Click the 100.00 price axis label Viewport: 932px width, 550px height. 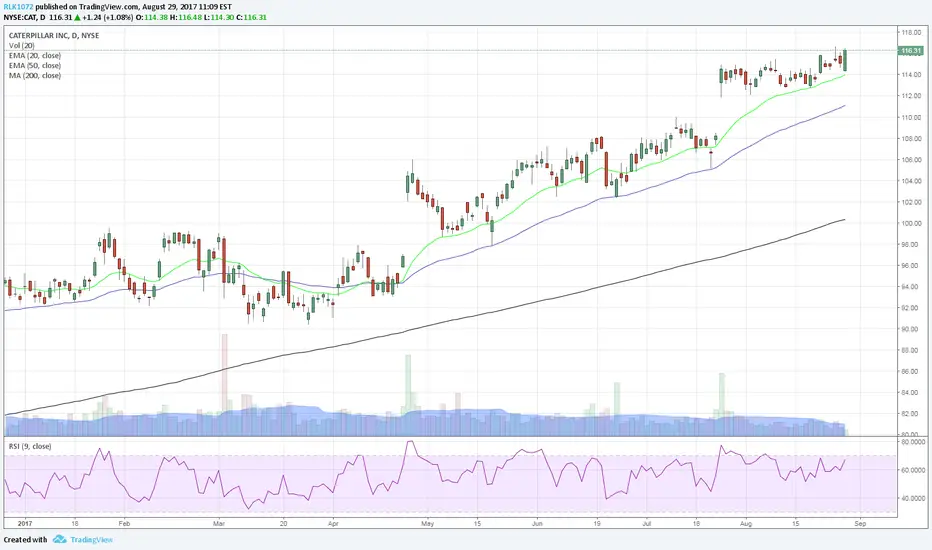click(x=911, y=223)
